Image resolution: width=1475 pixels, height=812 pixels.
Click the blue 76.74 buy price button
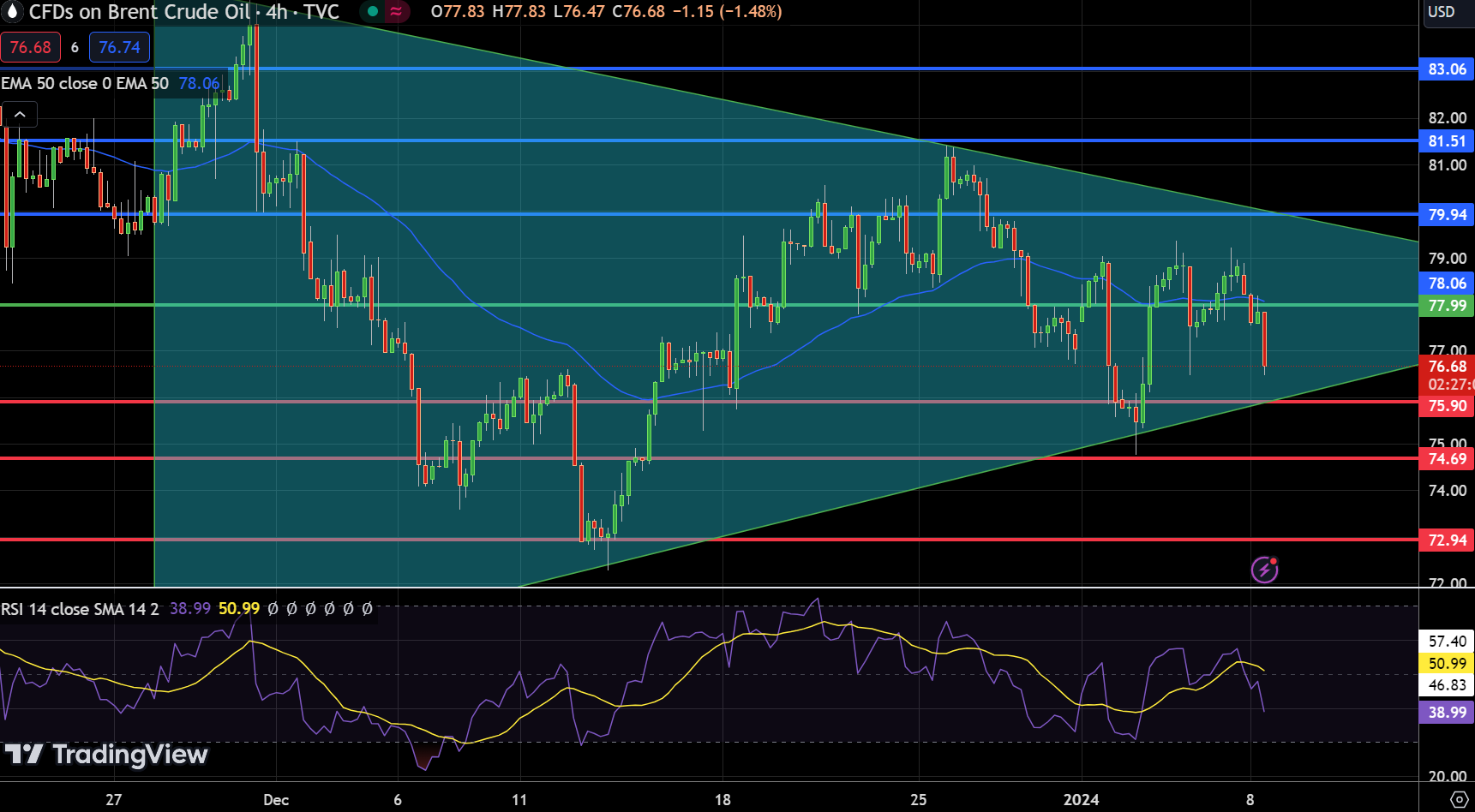click(x=119, y=47)
